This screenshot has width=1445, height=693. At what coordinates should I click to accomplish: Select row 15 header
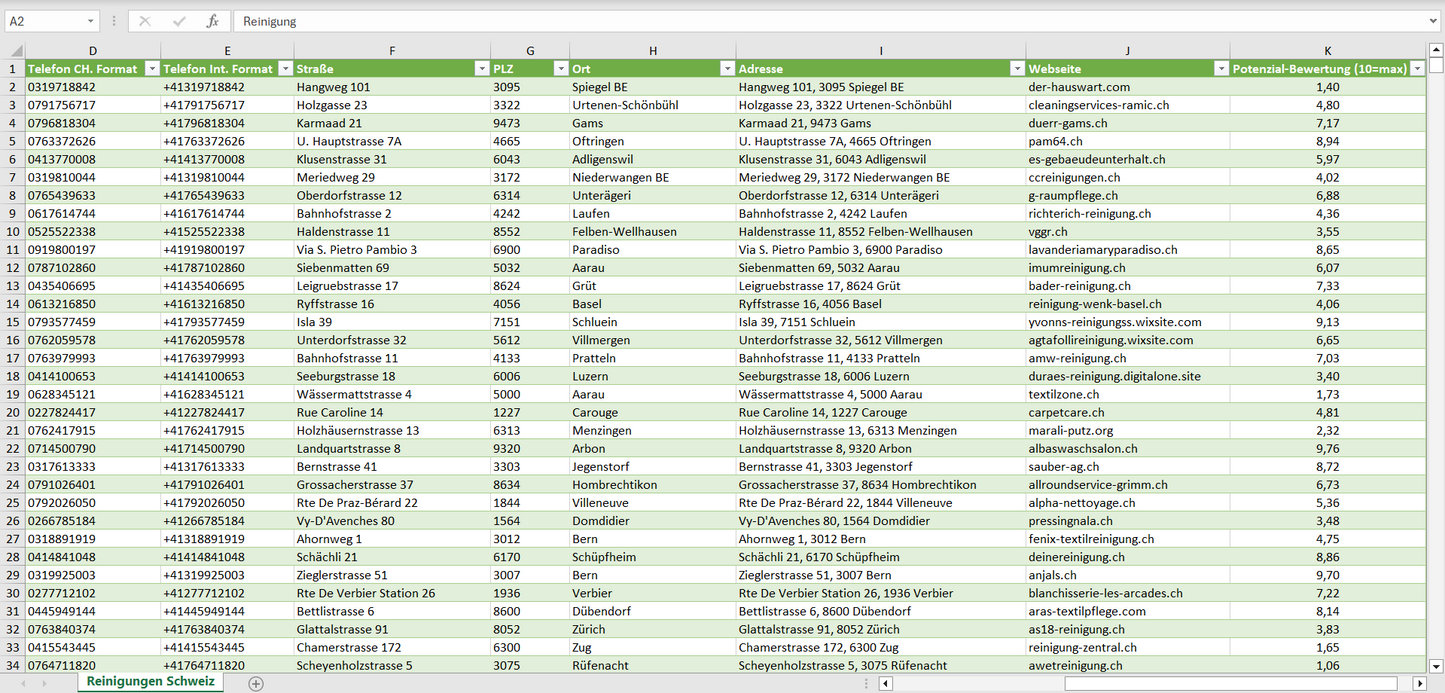point(12,322)
